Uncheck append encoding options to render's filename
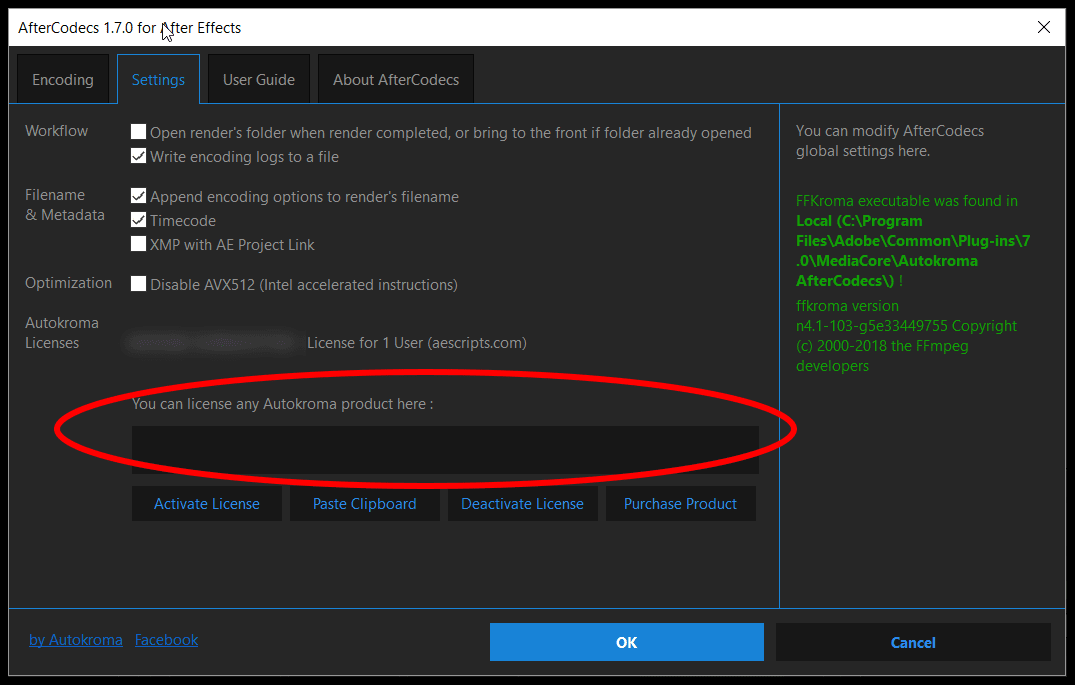 pyautogui.click(x=138, y=196)
